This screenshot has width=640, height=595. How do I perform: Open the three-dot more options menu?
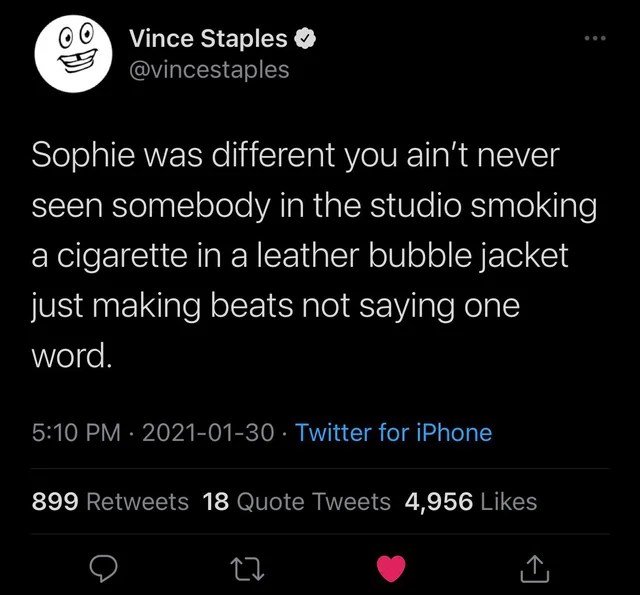tap(595, 40)
